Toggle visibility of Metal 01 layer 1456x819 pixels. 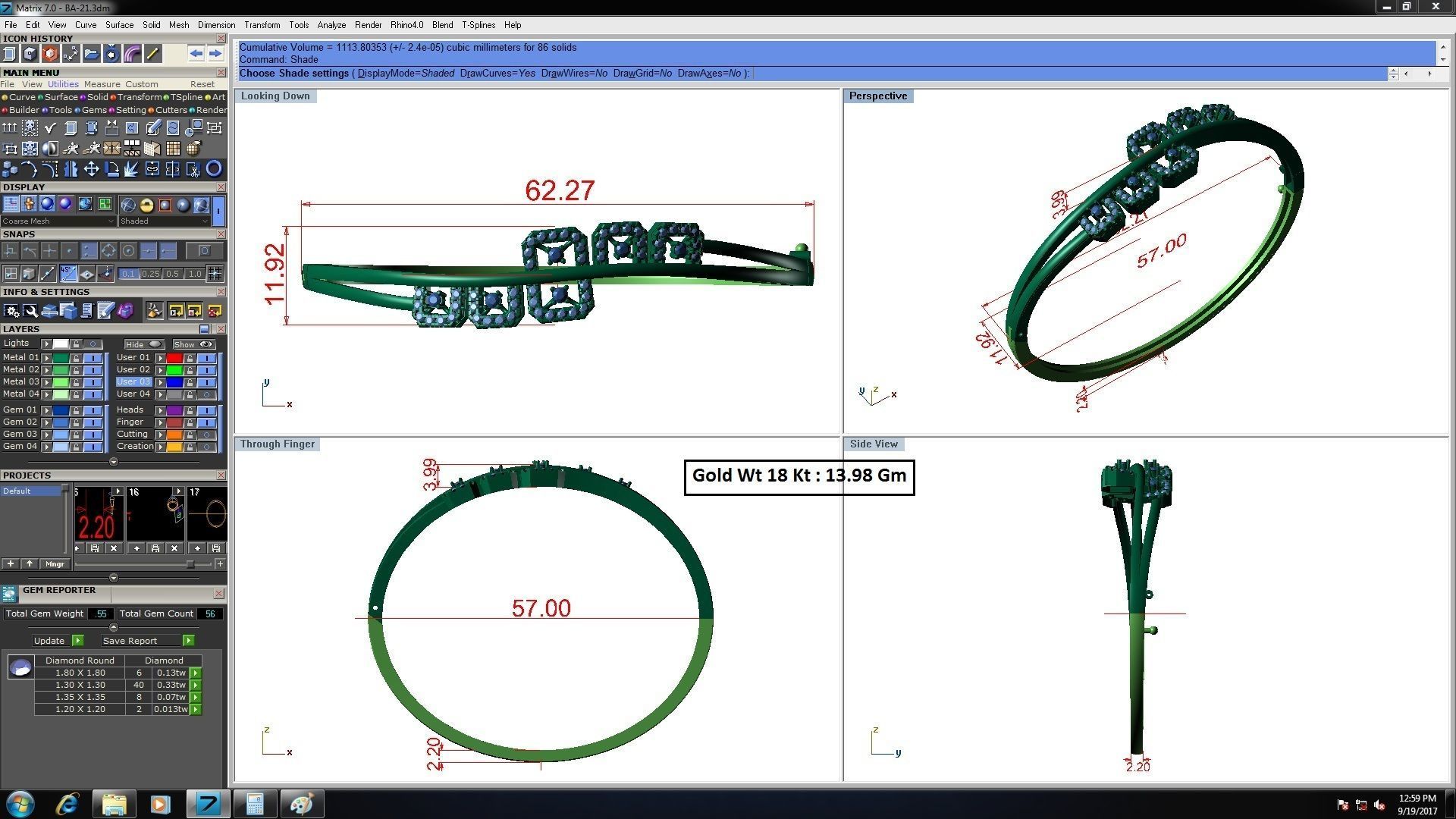pos(93,358)
